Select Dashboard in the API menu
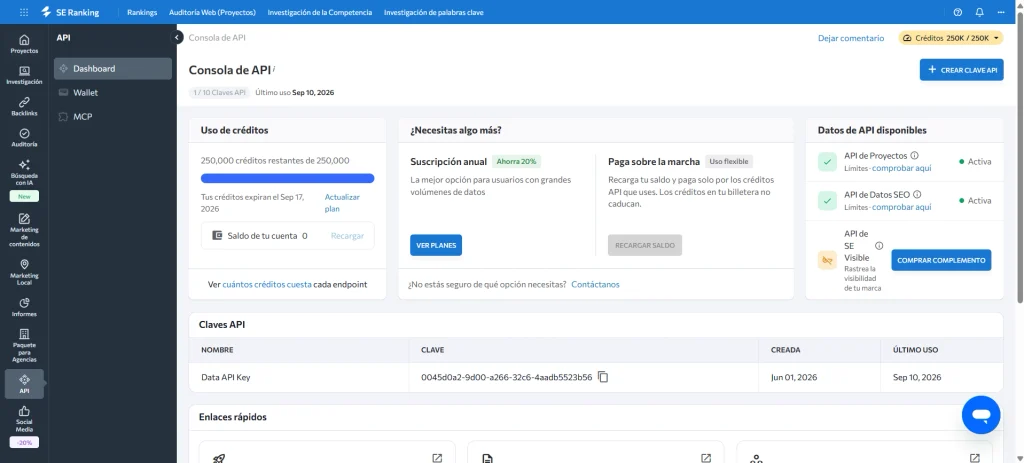1024x463 pixels. tap(113, 69)
